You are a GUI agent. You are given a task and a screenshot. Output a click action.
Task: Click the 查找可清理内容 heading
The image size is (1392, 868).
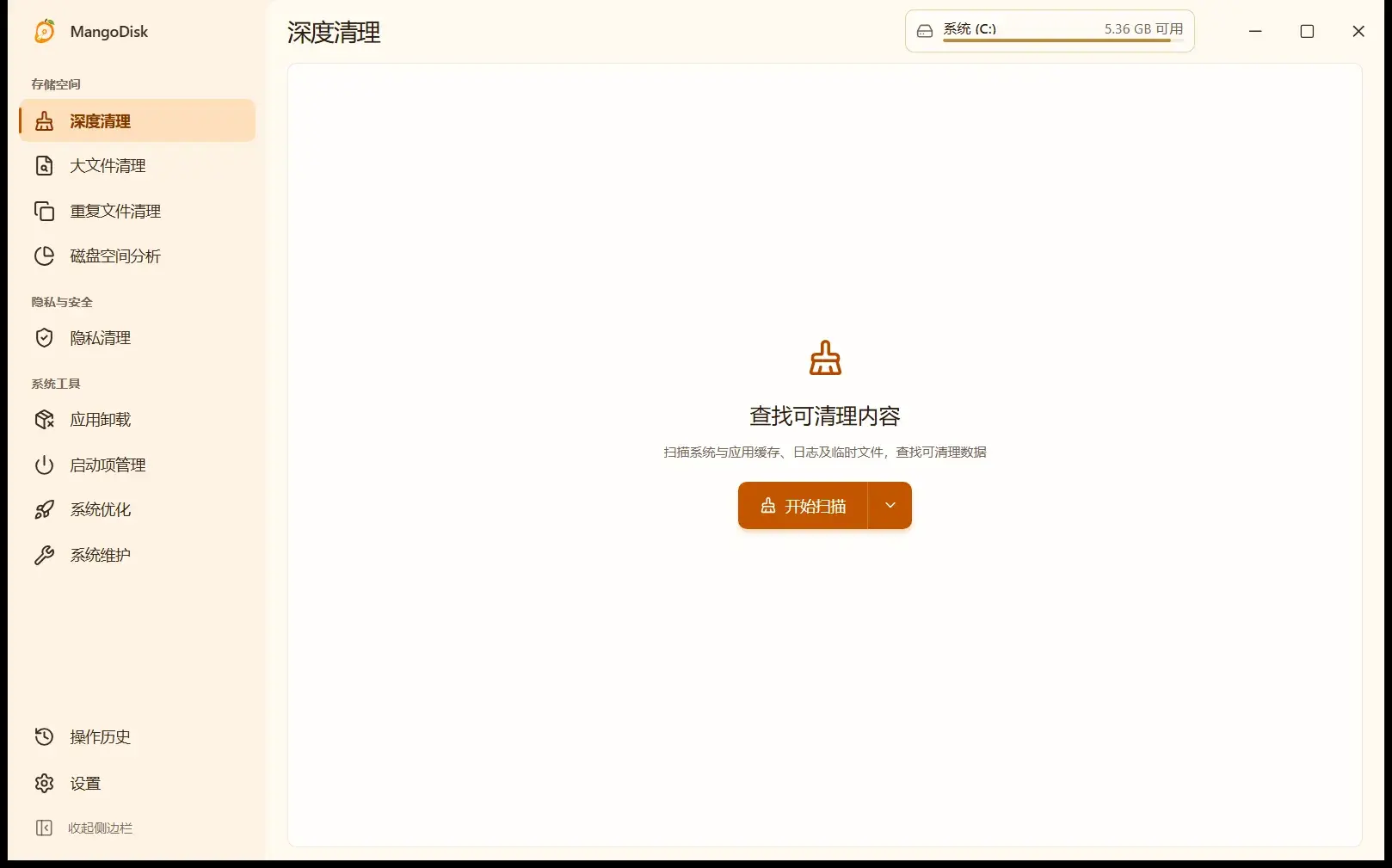pos(825,416)
